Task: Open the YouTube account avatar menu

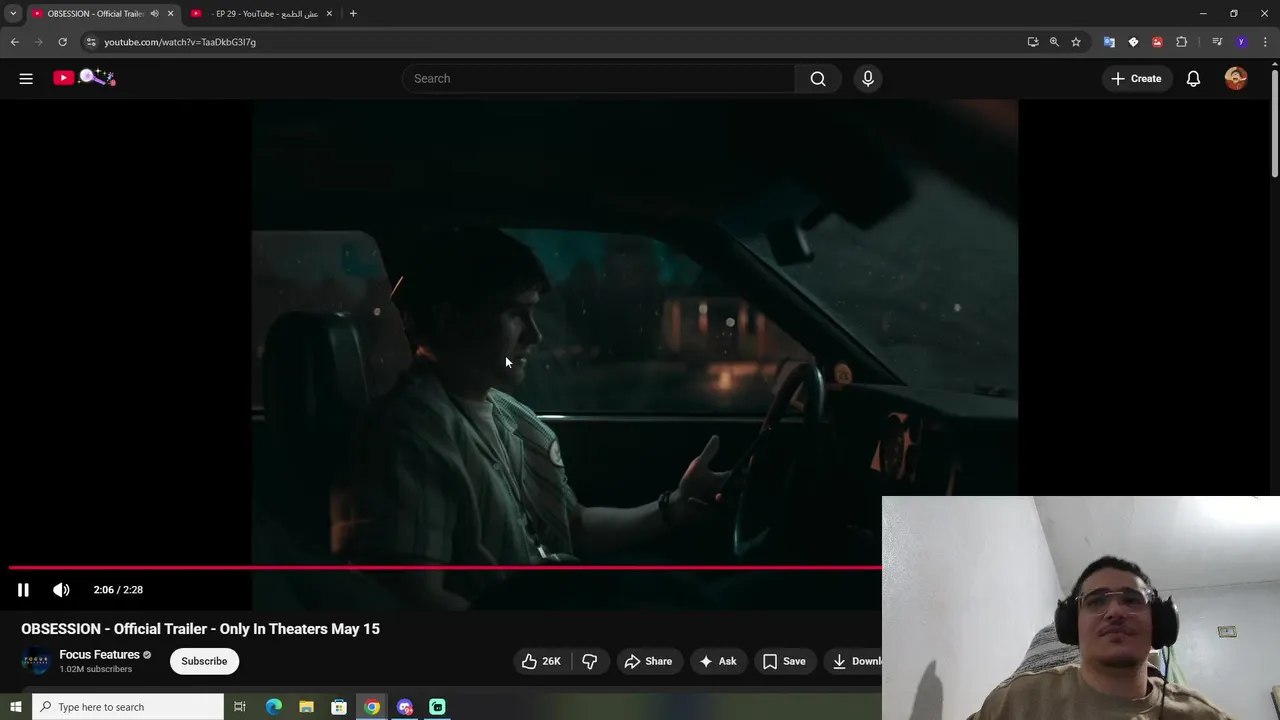Action: click(x=1236, y=78)
